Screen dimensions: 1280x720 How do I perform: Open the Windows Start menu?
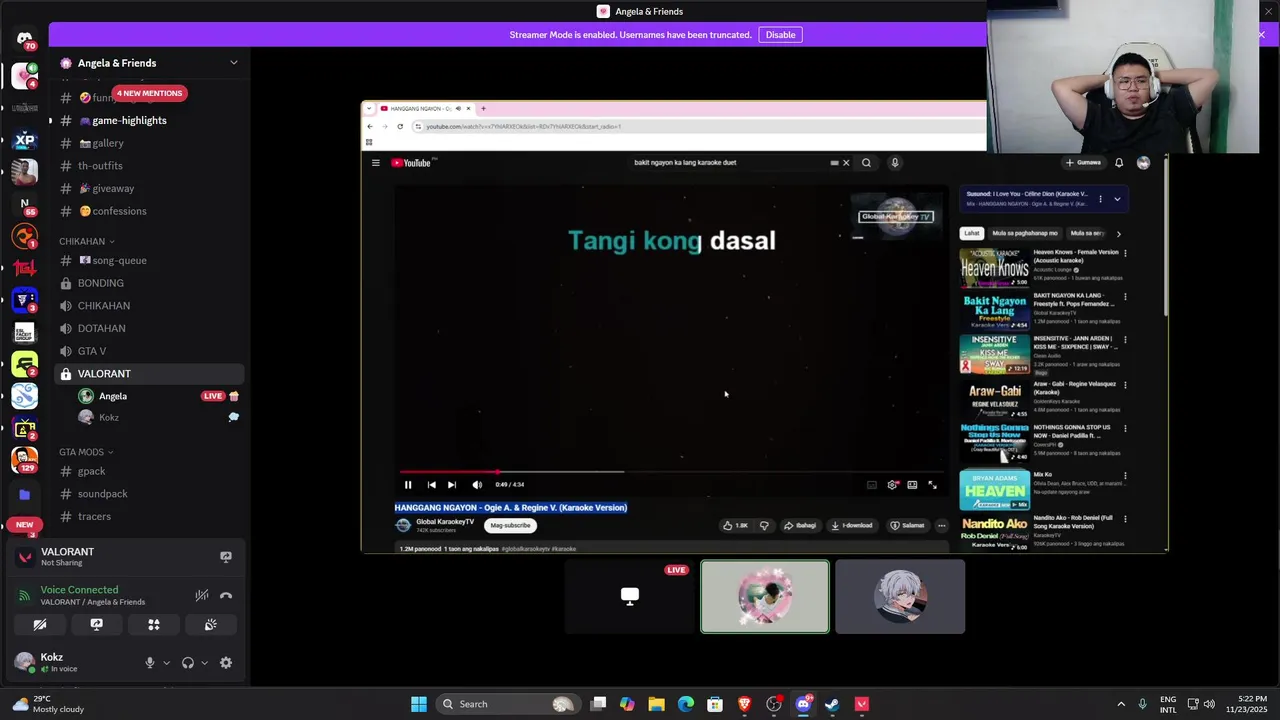coord(419,704)
